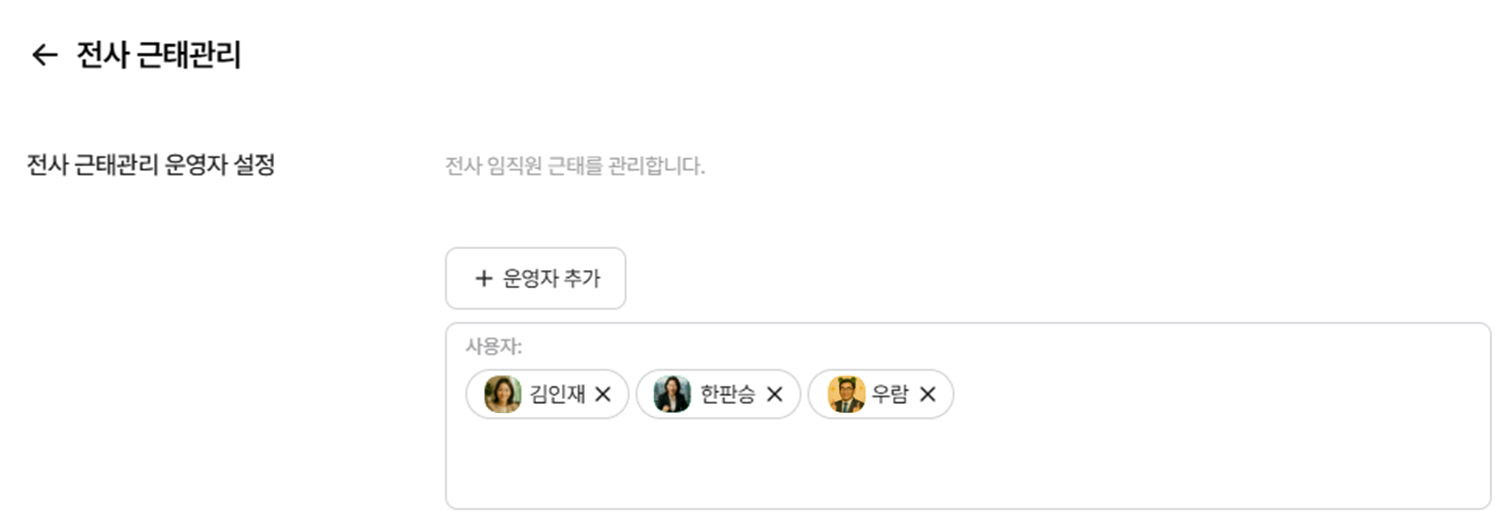Click 한판승's profile avatar
Image resolution: width=1512 pixels, height=527 pixels.
pyautogui.click(x=672, y=395)
